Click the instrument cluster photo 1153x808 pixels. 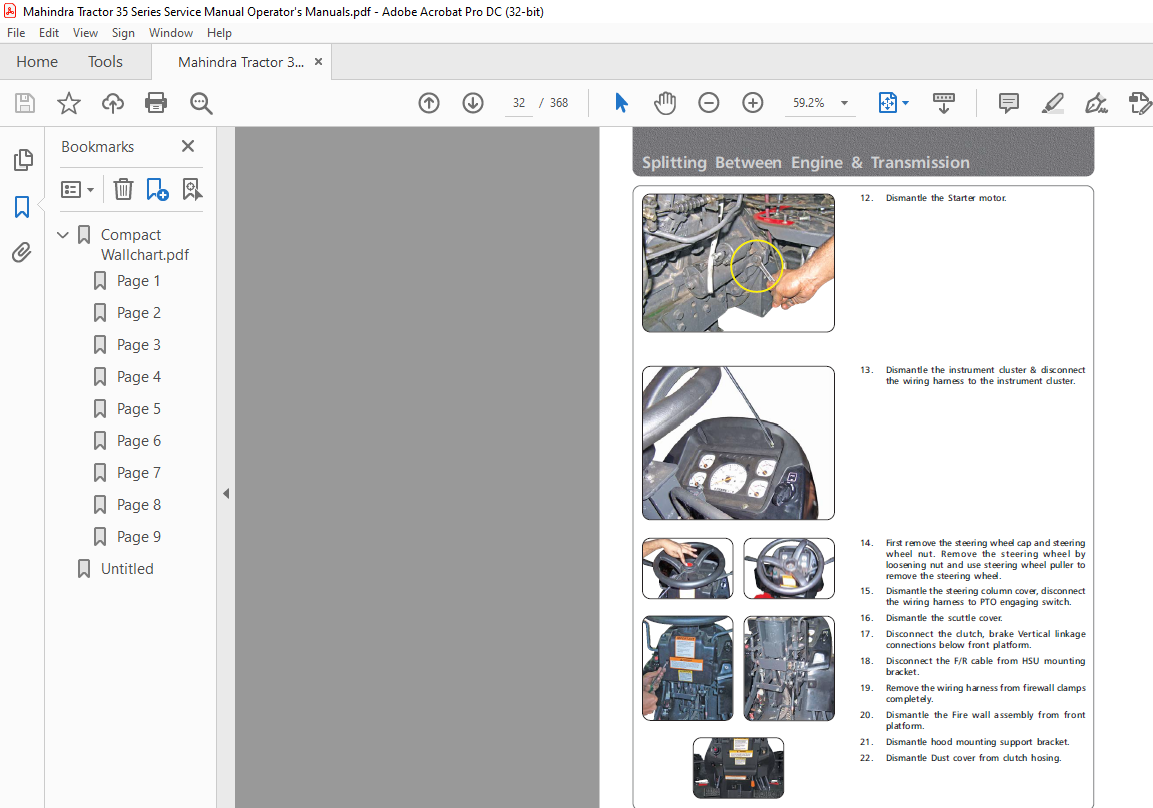point(738,443)
